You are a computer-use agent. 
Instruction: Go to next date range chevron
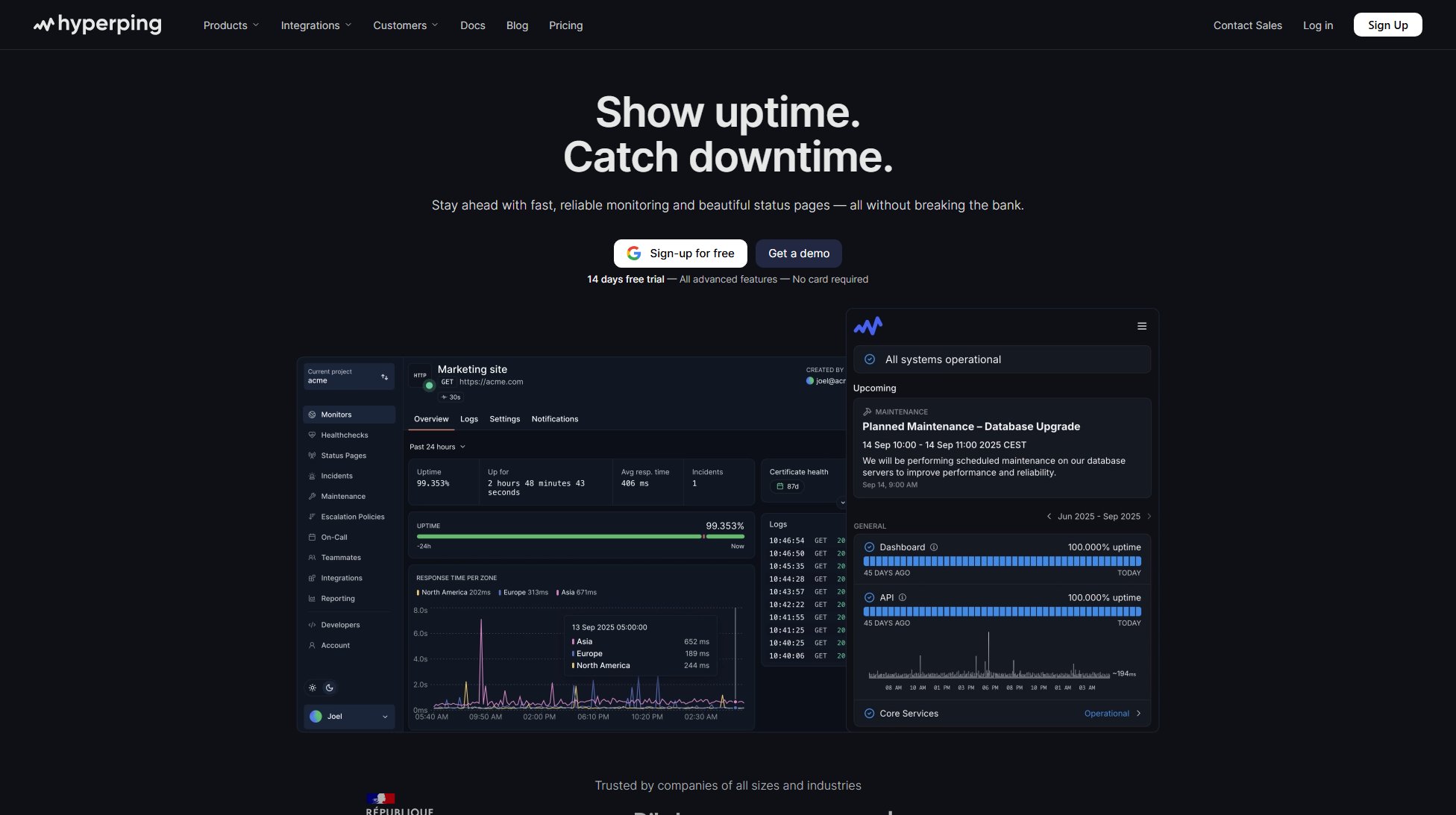pos(1149,516)
